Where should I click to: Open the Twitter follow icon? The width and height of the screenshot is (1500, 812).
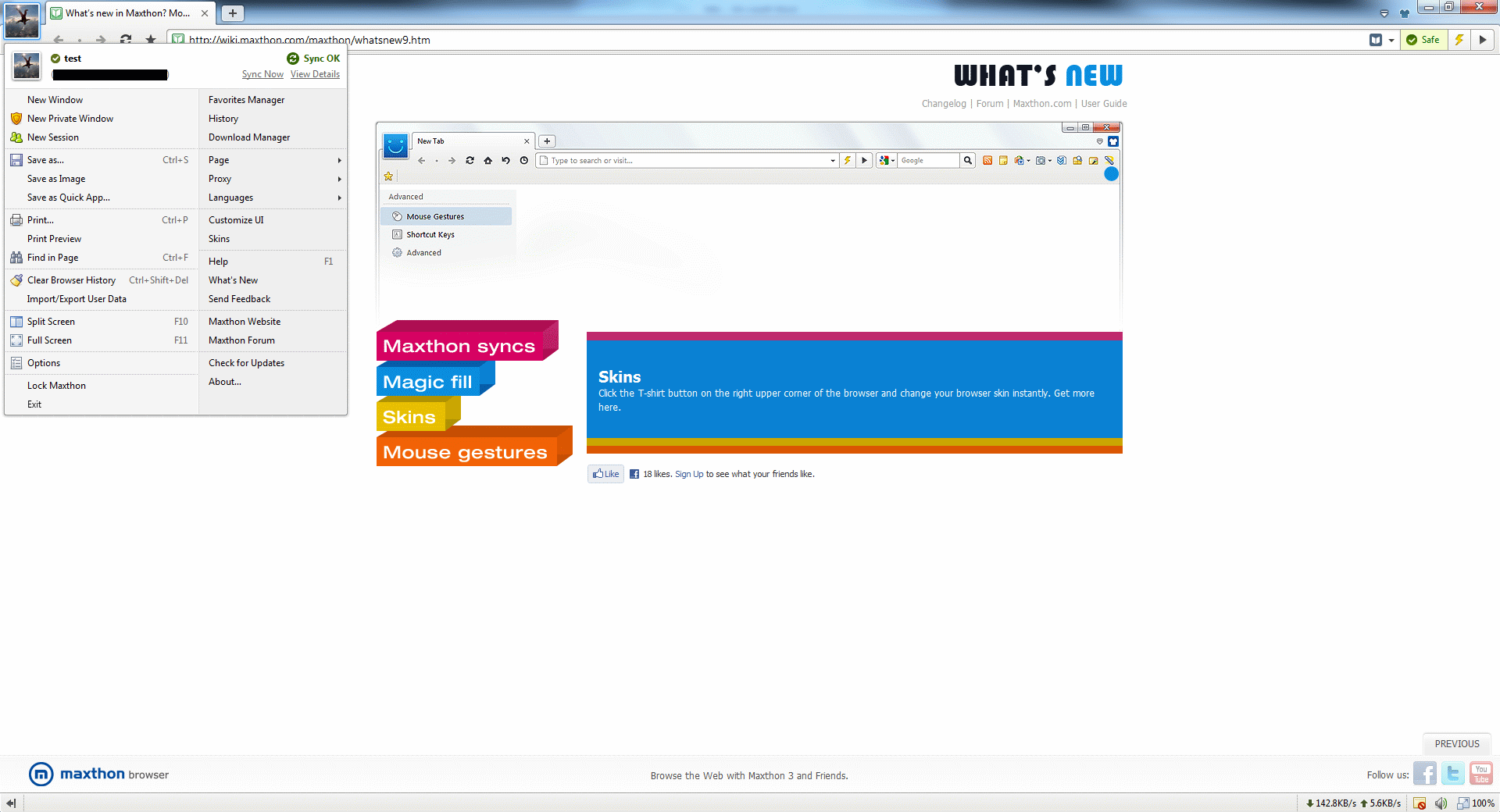pyautogui.click(x=1452, y=774)
